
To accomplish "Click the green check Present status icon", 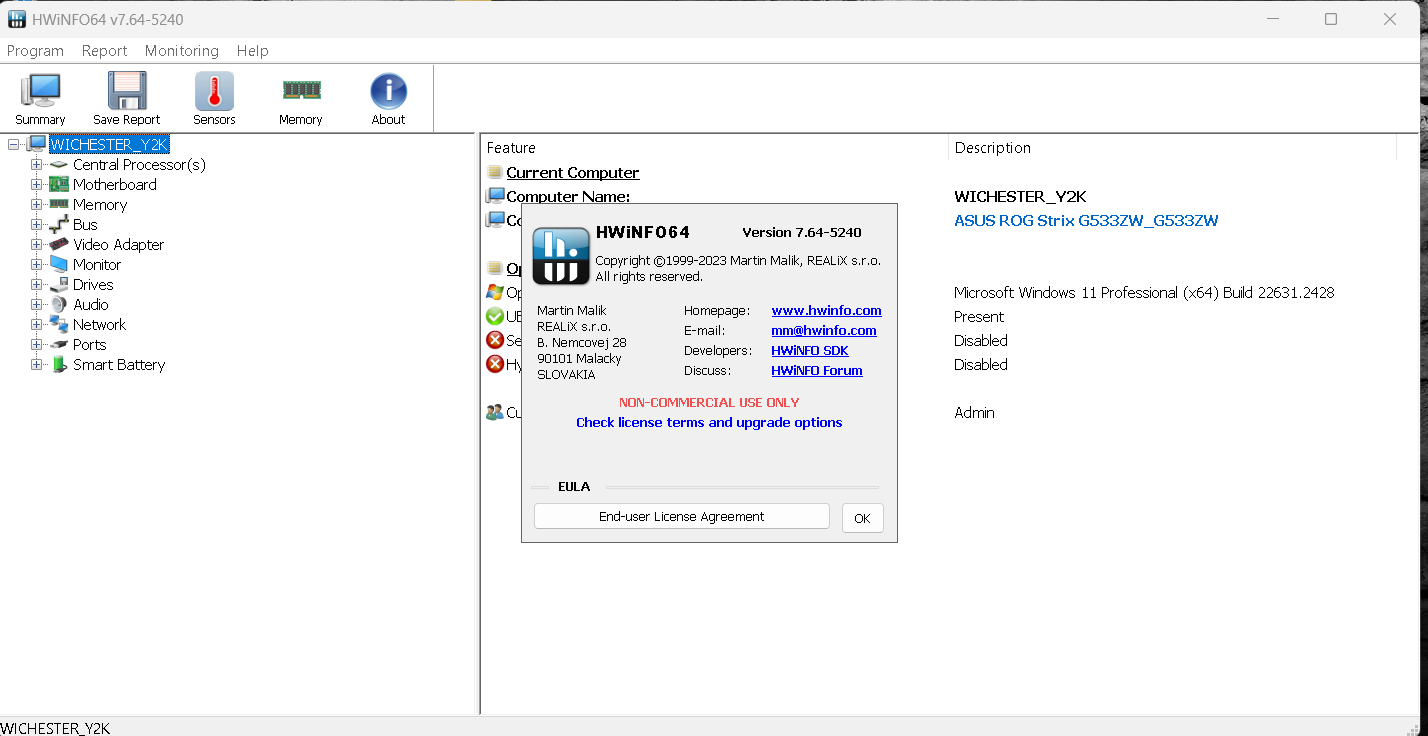I will (495, 317).
